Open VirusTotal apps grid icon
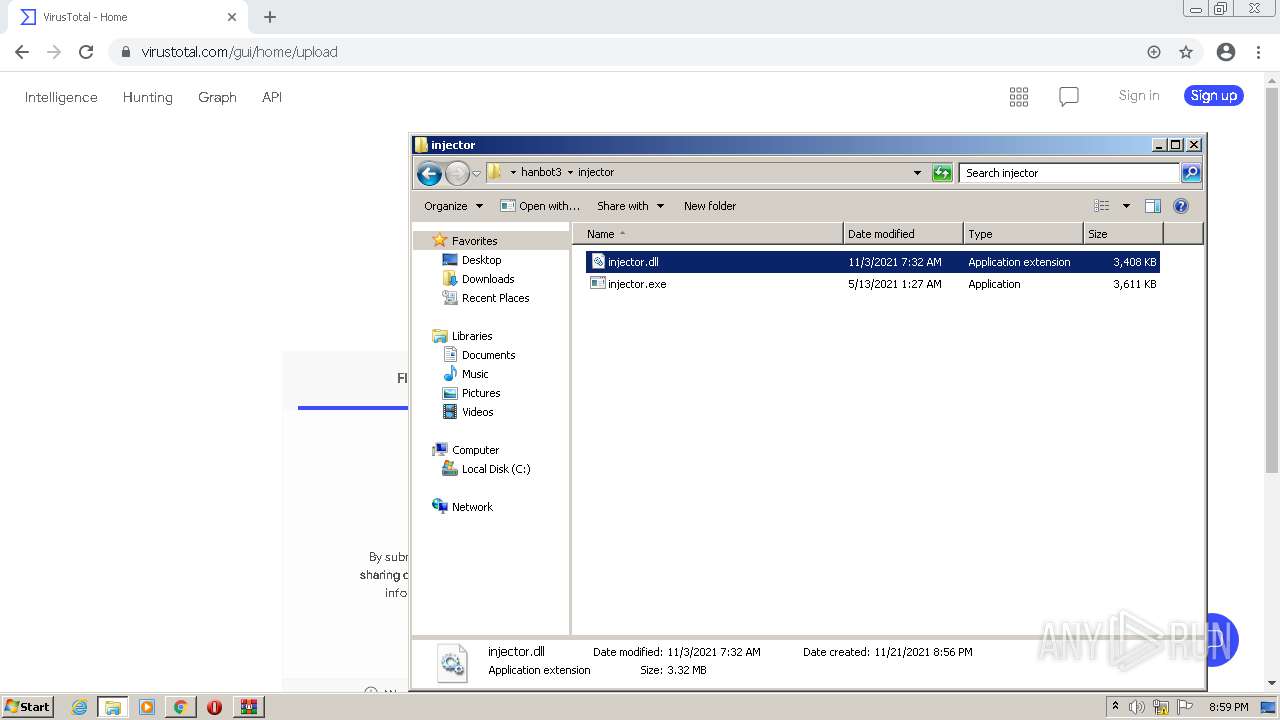This screenshot has height=720, width=1280. pos(1019,96)
